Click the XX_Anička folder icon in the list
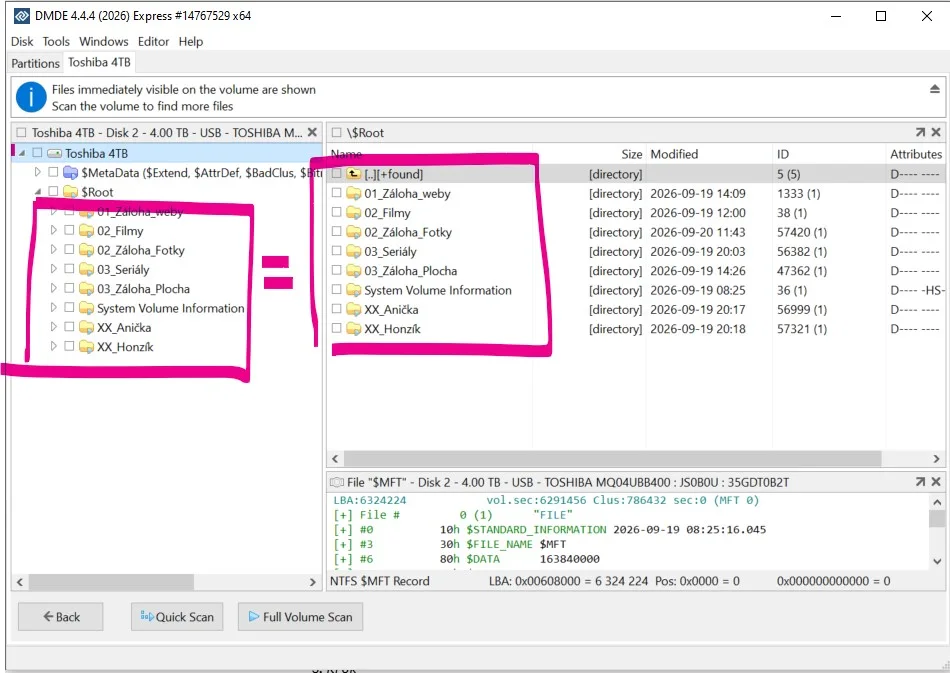Image resolution: width=950 pixels, height=673 pixels. click(353, 310)
